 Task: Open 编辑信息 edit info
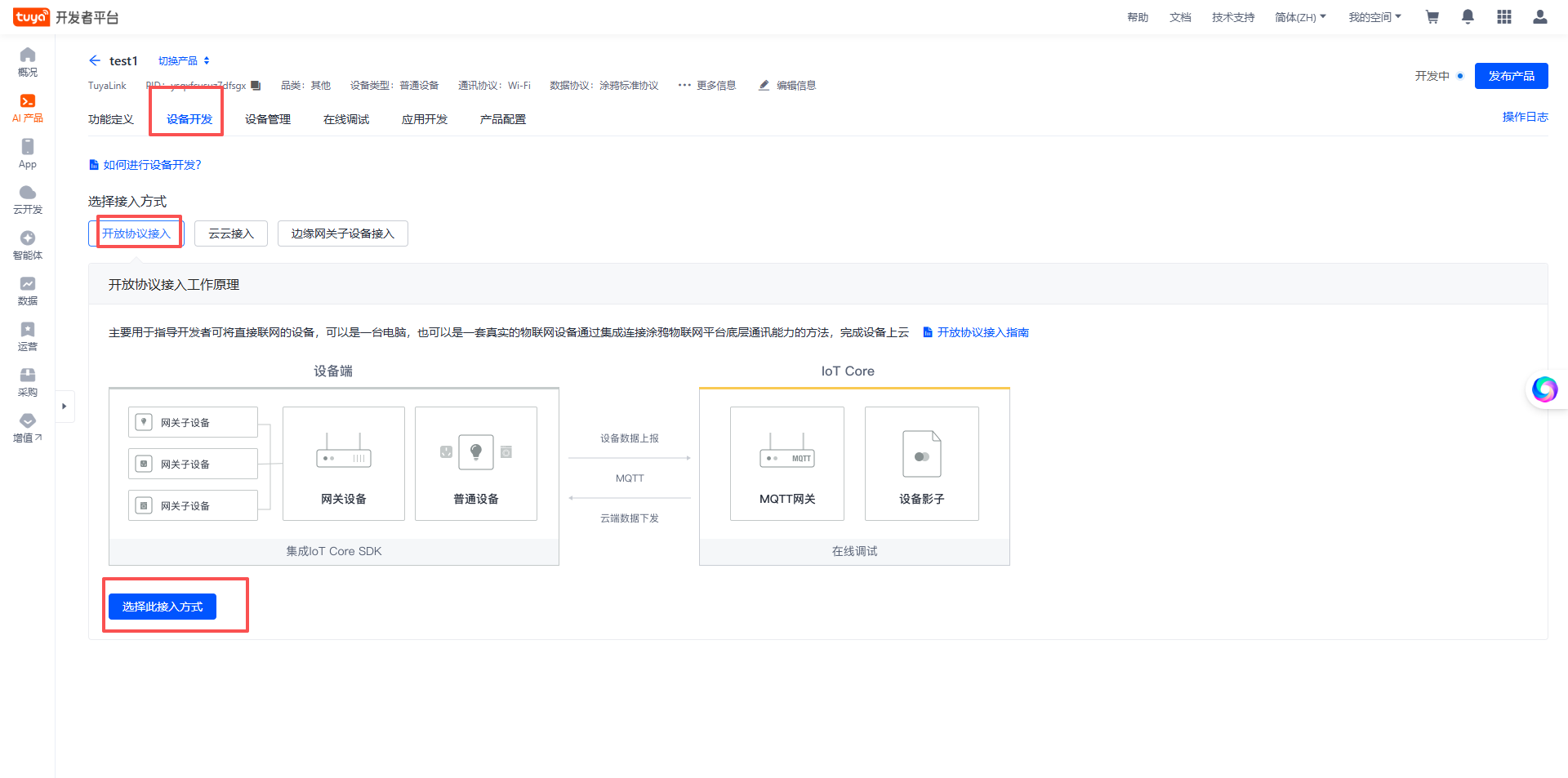click(x=787, y=86)
